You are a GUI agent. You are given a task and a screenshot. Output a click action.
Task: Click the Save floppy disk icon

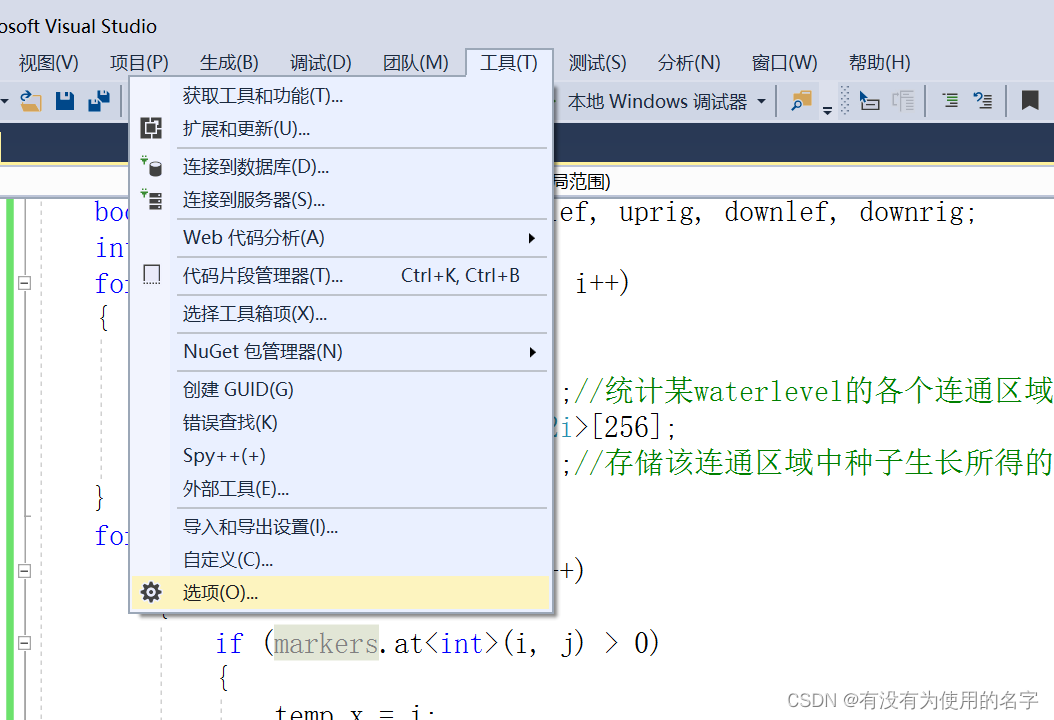click(x=65, y=101)
